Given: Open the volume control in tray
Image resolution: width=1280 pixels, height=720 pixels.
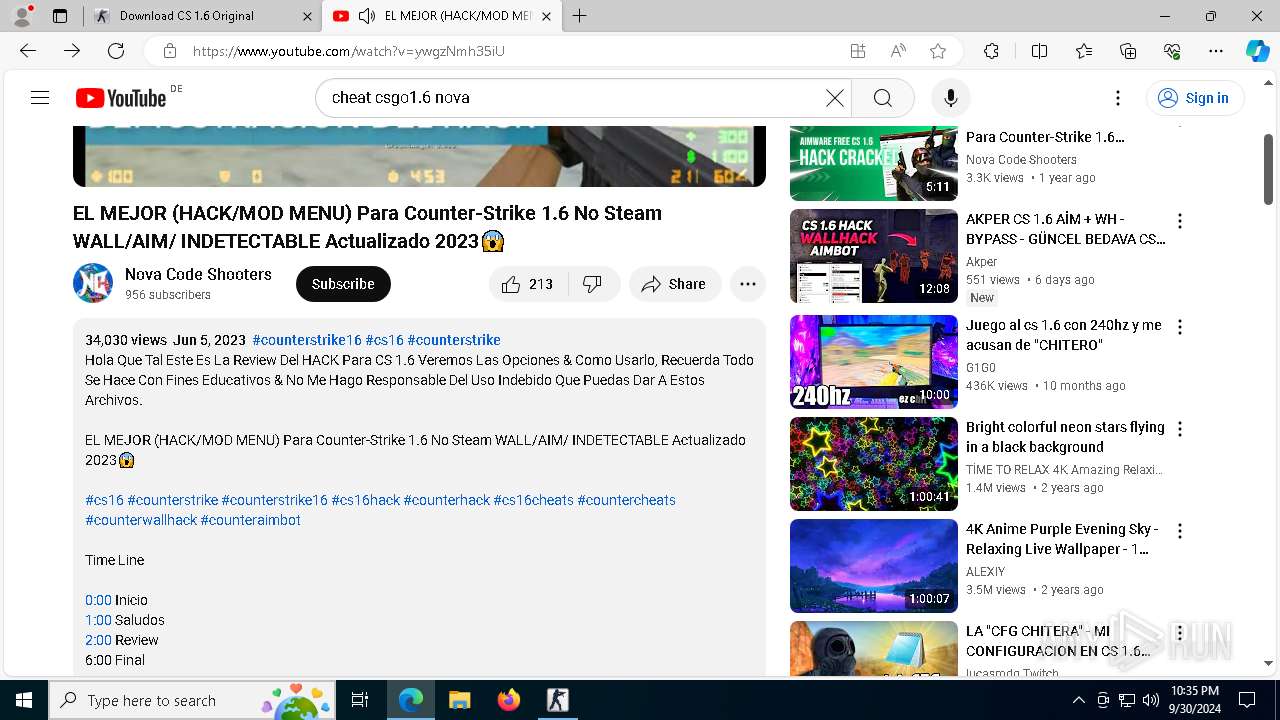Looking at the screenshot, I should tap(1150, 700).
